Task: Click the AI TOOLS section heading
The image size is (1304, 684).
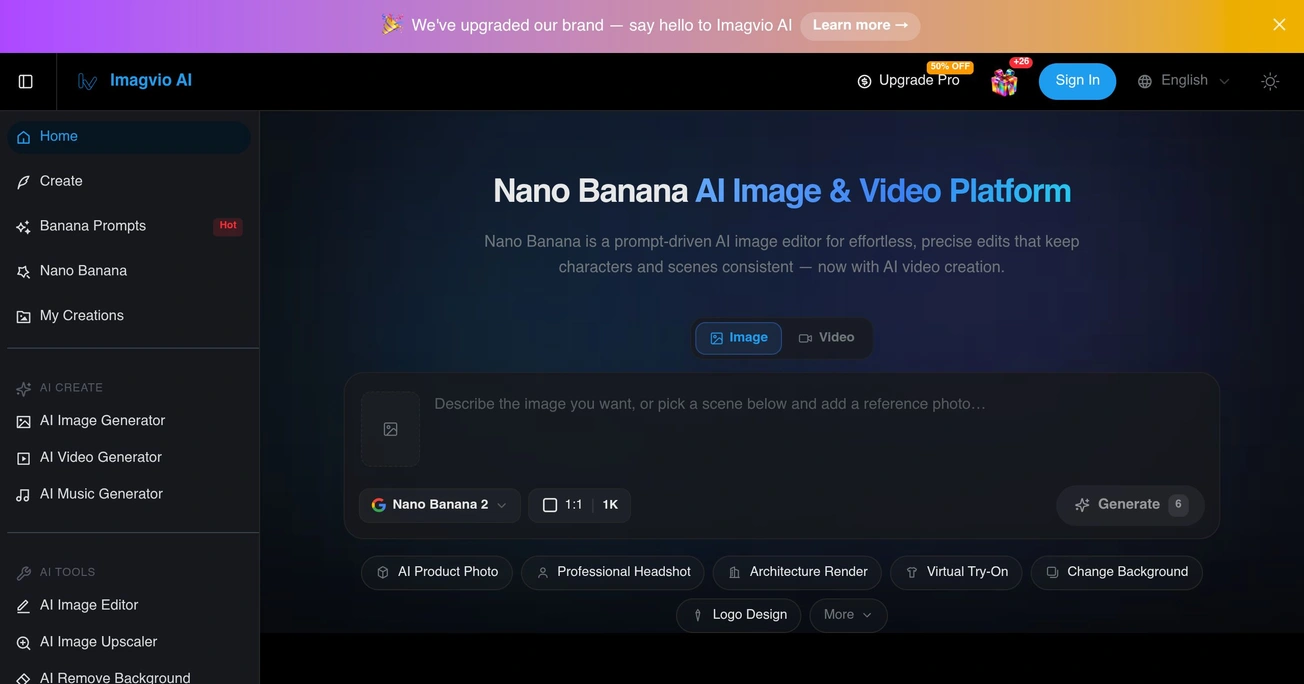Action: pos(67,573)
